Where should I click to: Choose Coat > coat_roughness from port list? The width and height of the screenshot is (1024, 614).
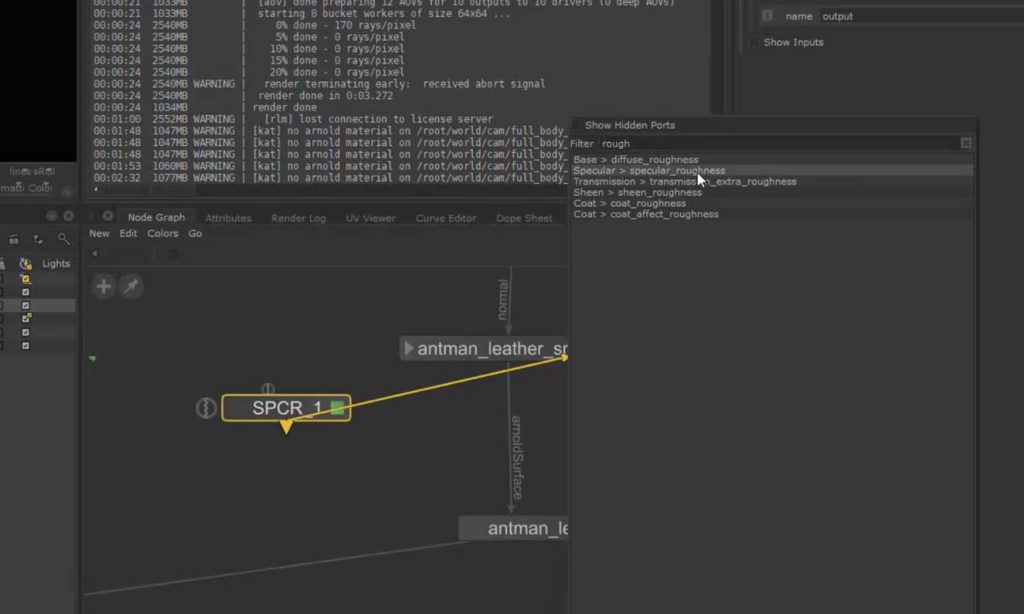tap(629, 203)
